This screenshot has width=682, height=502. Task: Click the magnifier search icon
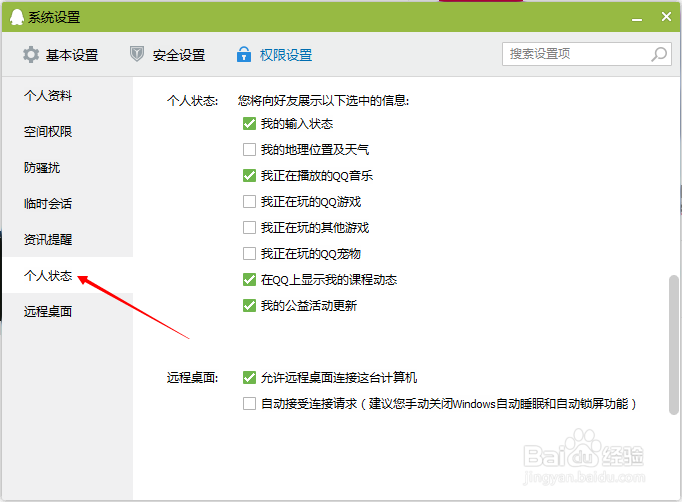pyautogui.click(x=659, y=54)
